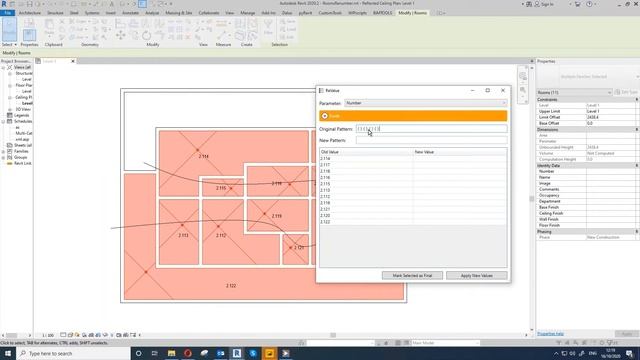Open the Windows Start menu

(x=8, y=353)
